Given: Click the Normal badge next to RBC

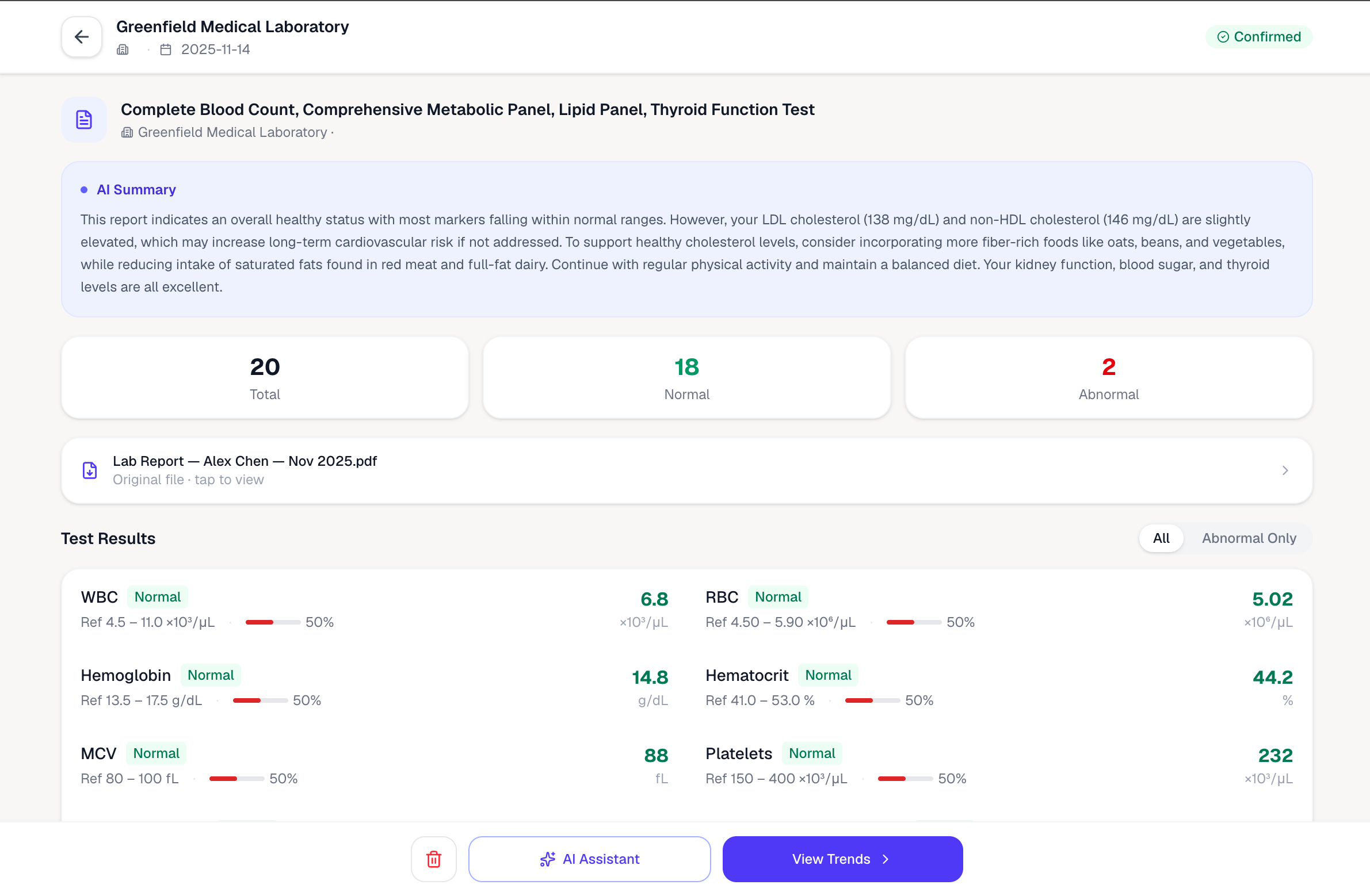Looking at the screenshot, I should (778, 597).
